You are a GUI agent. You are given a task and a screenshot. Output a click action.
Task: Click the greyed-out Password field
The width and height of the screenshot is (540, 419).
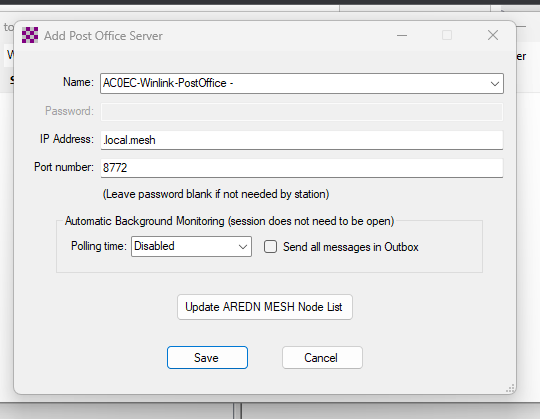[x=302, y=112]
